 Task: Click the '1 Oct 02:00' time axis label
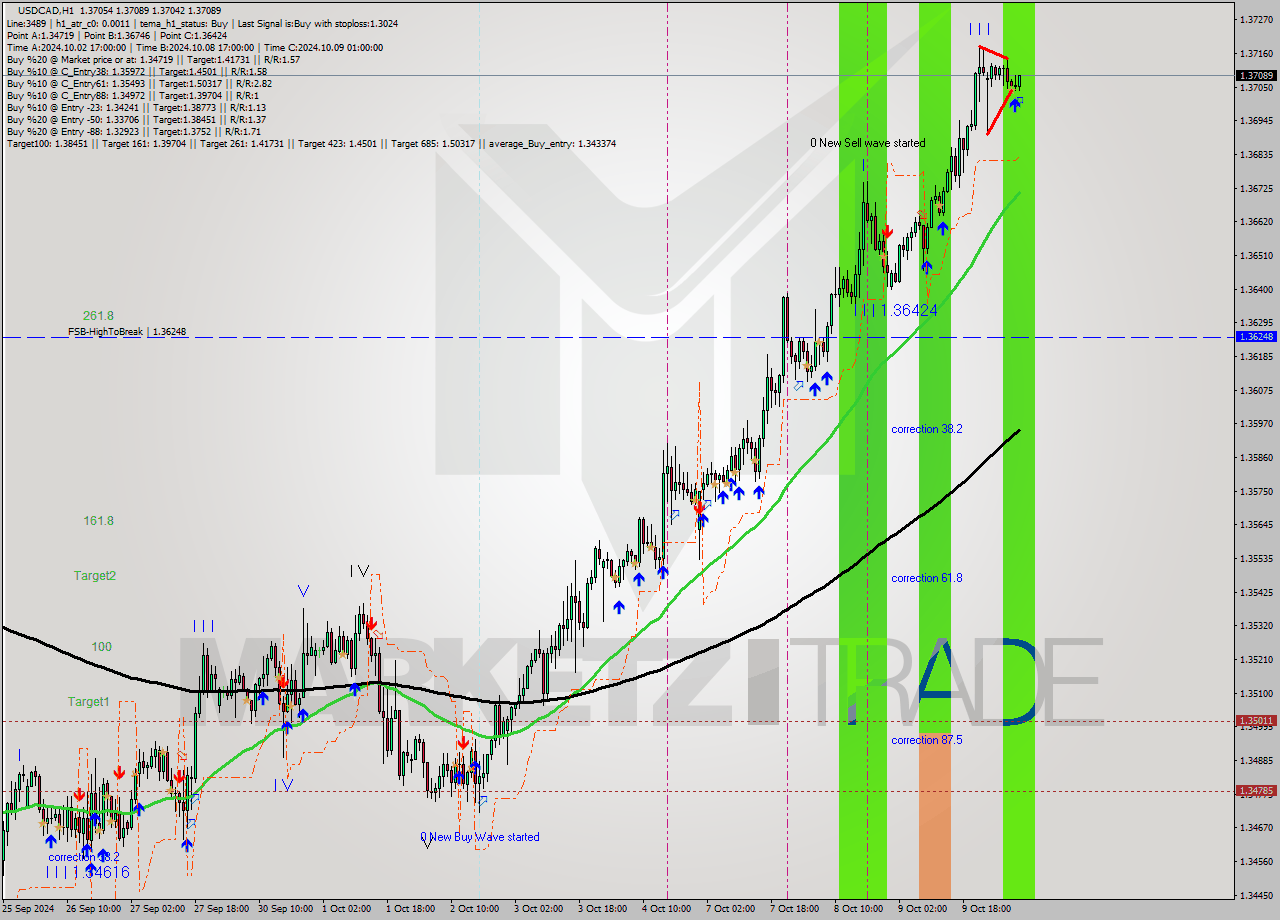click(346, 909)
